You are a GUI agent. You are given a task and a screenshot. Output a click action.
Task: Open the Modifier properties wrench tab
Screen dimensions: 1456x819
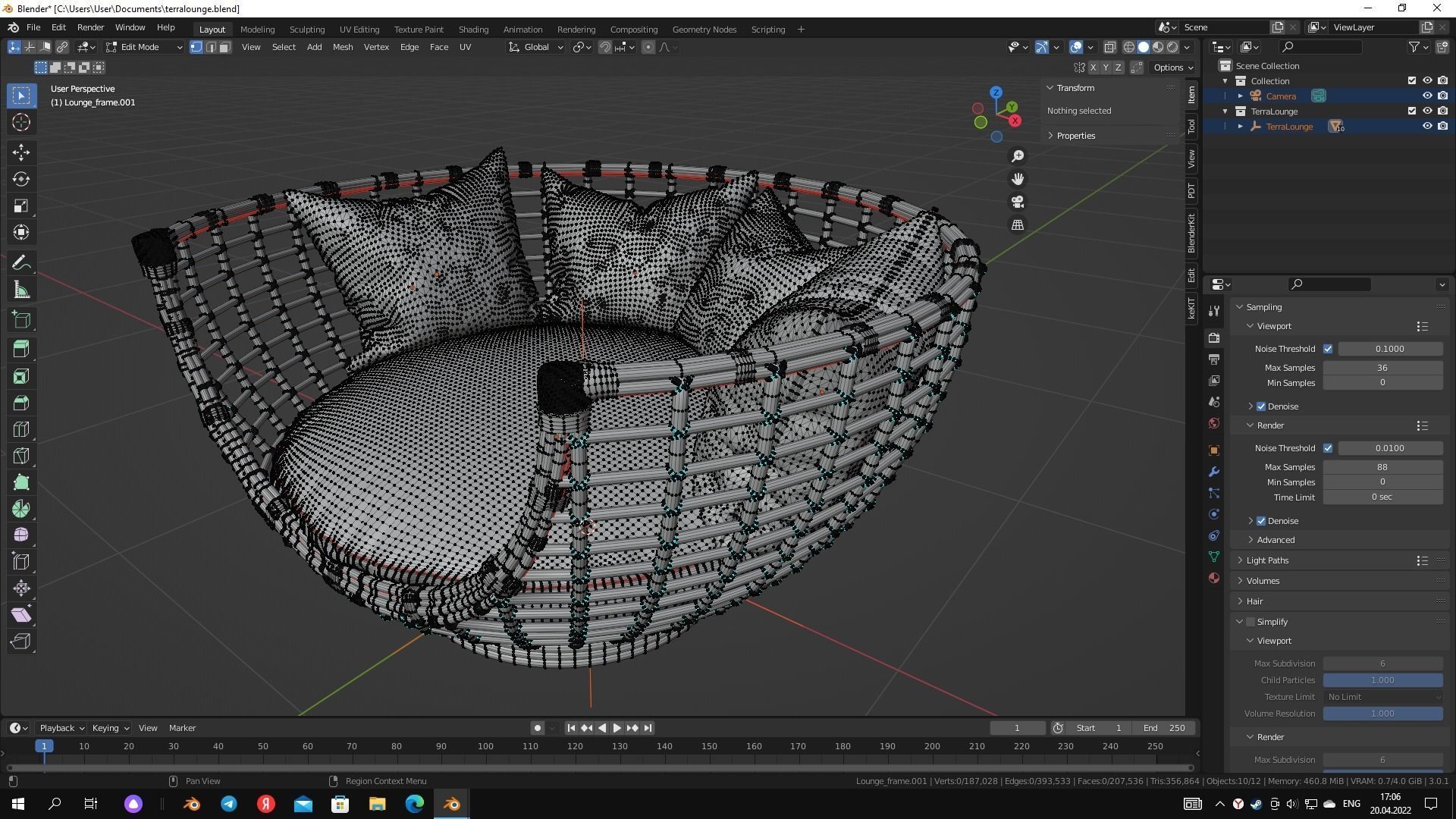1214,472
